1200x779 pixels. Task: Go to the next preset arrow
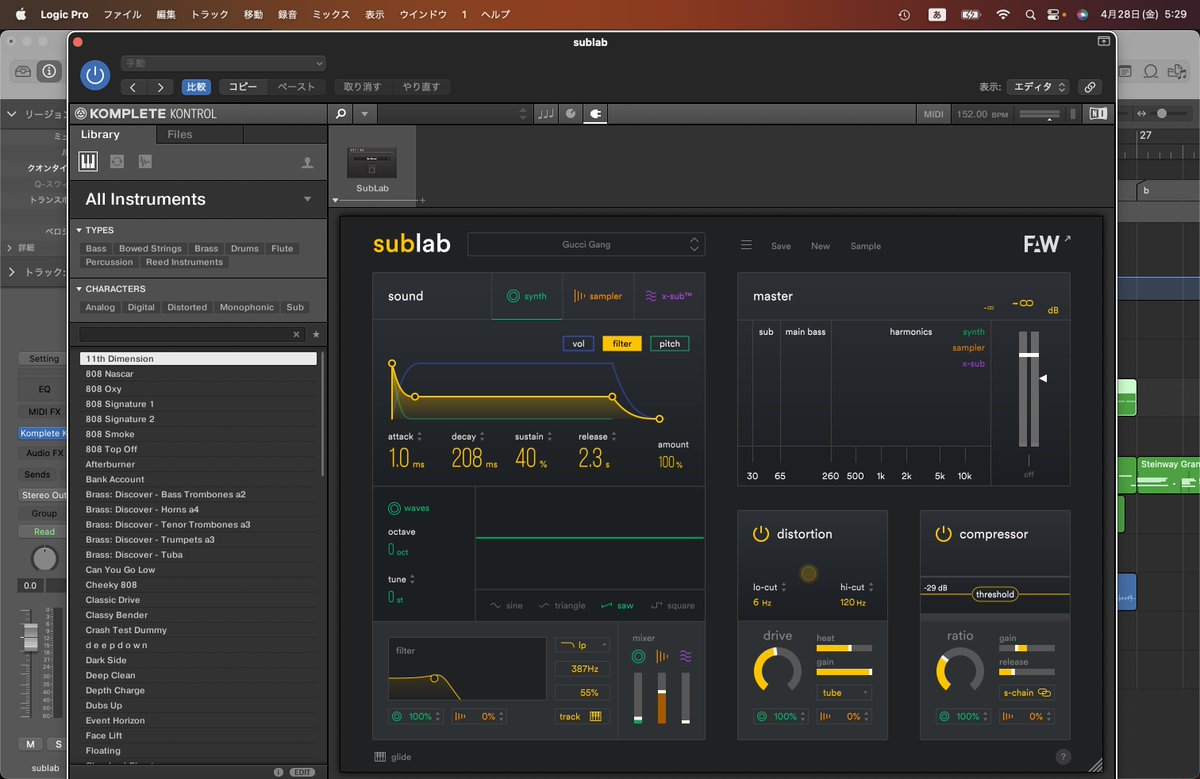coord(160,87)
